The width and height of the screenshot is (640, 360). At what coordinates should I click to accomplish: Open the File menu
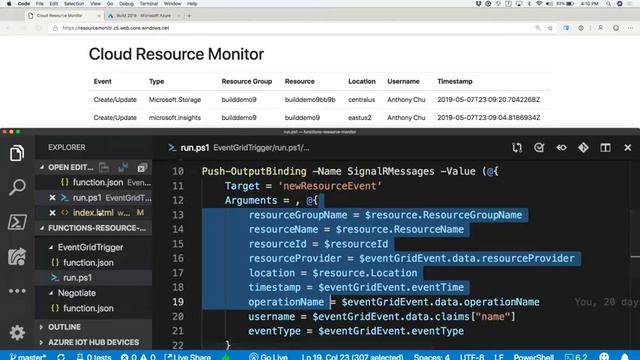click(40, 4)
